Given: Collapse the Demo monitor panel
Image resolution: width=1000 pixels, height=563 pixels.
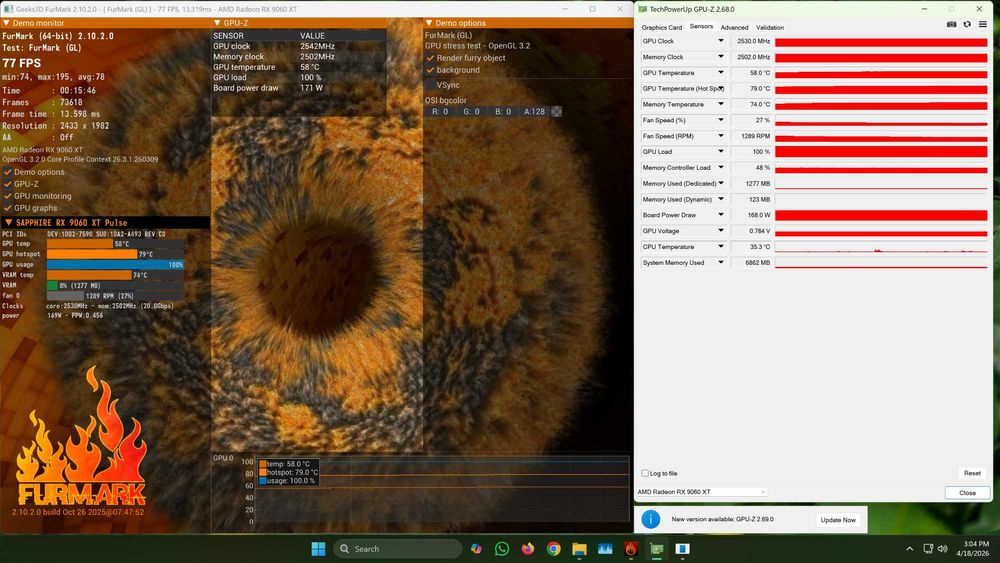Looking at the screenshot, I should (6, 23).
